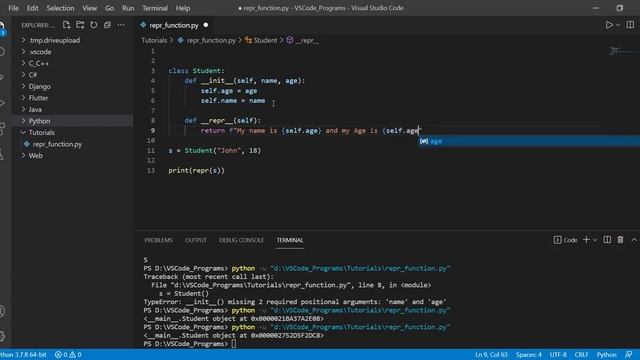The height and width of the screenshot is (360, 640).
Task: Click the New File icon in Explorer
Action: (x=67, y=25)
